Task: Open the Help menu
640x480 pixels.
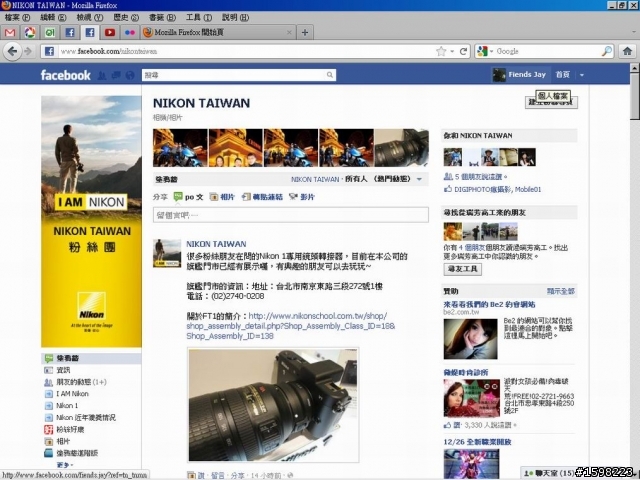Action: tap(236, 18)
